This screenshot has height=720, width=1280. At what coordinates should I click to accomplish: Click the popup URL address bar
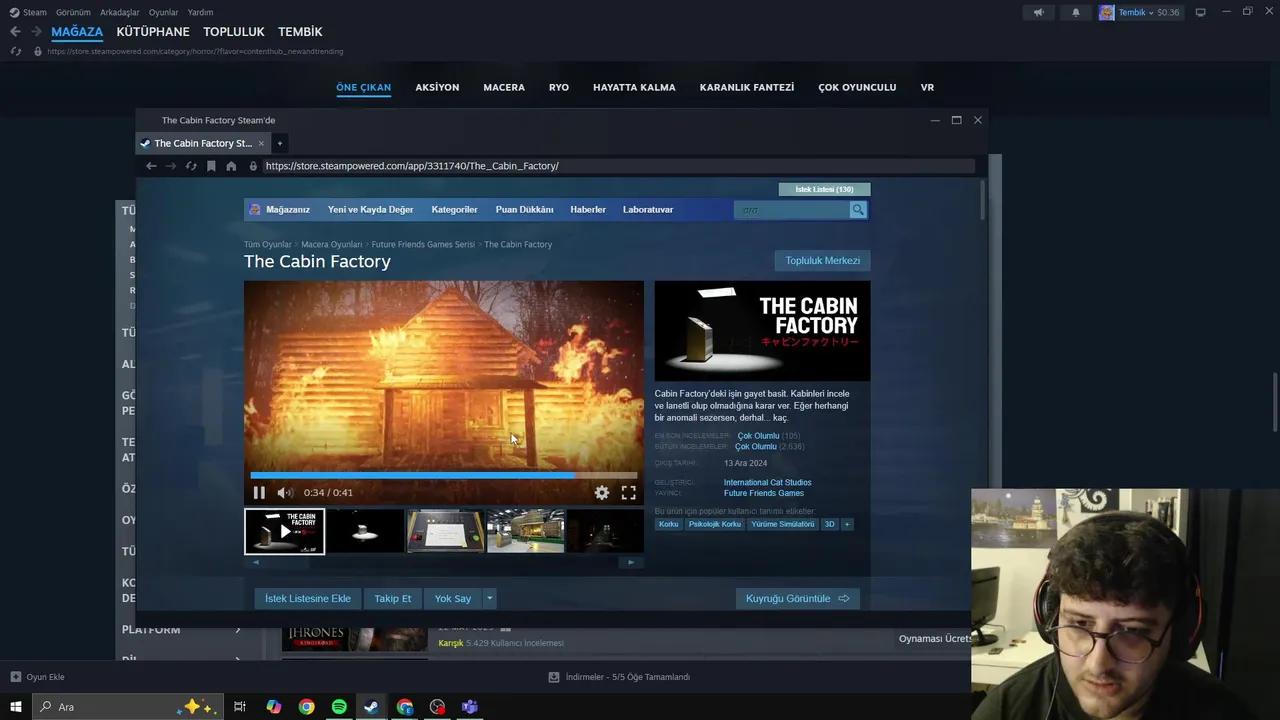point(617,166)
